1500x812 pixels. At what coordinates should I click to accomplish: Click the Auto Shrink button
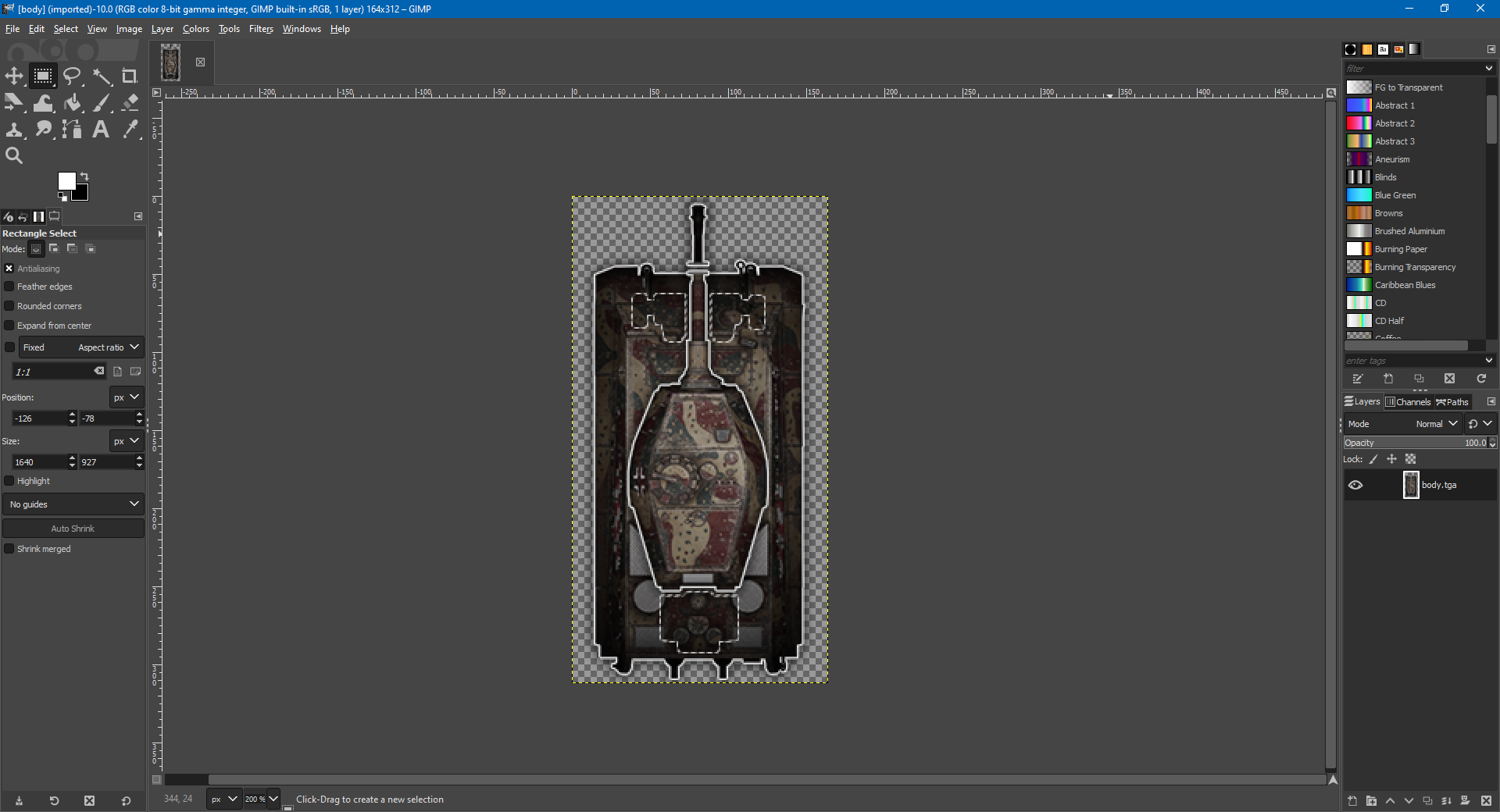coord(73,529)
